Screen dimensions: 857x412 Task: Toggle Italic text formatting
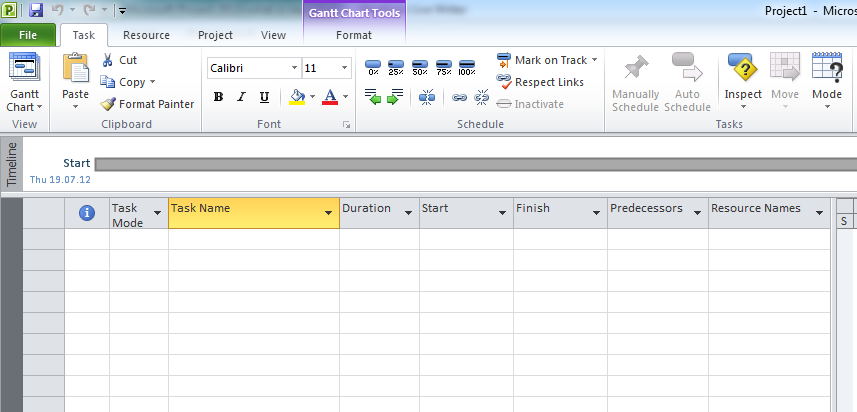[241, 97]
